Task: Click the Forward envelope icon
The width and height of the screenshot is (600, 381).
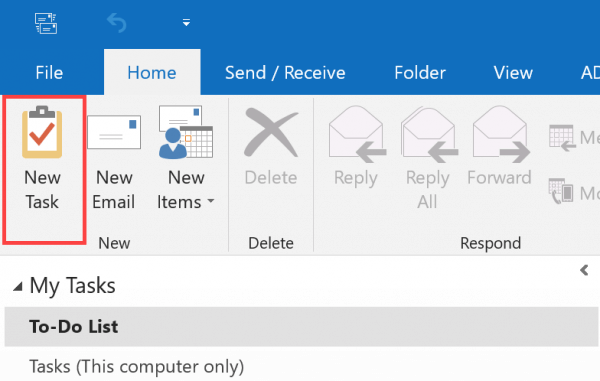Action: (501, 134)
